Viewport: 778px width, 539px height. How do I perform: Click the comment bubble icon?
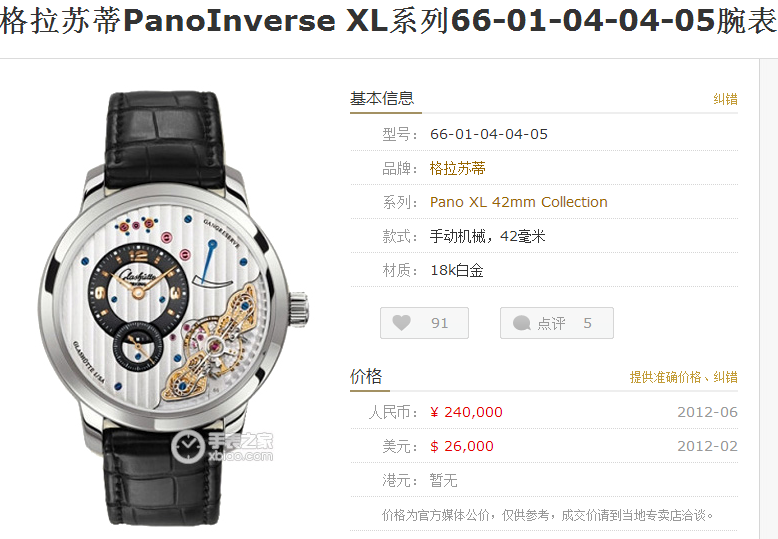pos(521,323)
